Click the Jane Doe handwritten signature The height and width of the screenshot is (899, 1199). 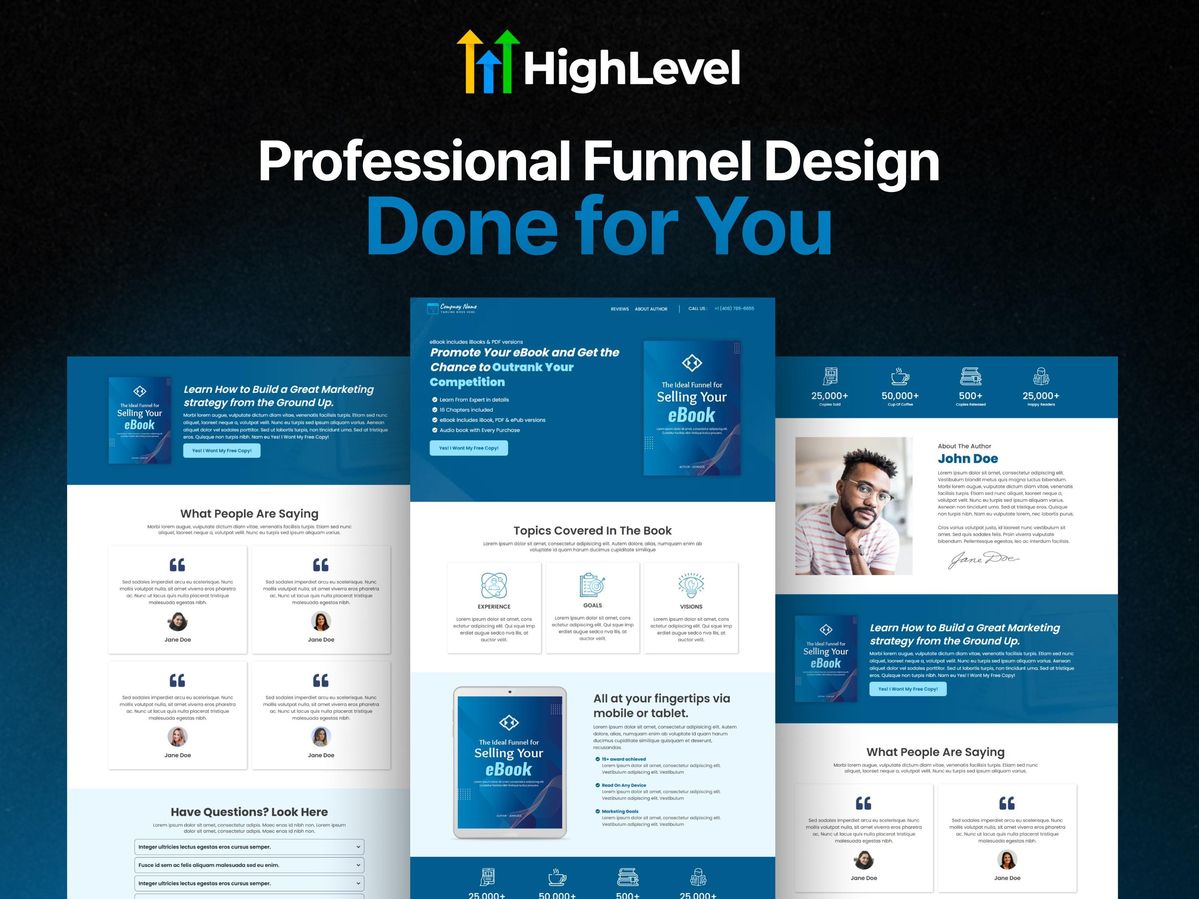click(983, 560)
